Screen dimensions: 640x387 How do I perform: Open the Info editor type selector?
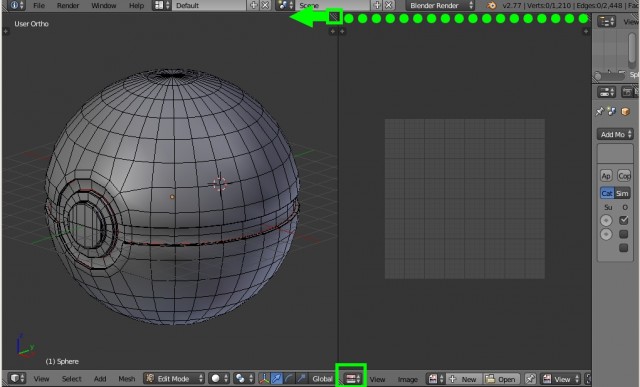tap(16, 5)
